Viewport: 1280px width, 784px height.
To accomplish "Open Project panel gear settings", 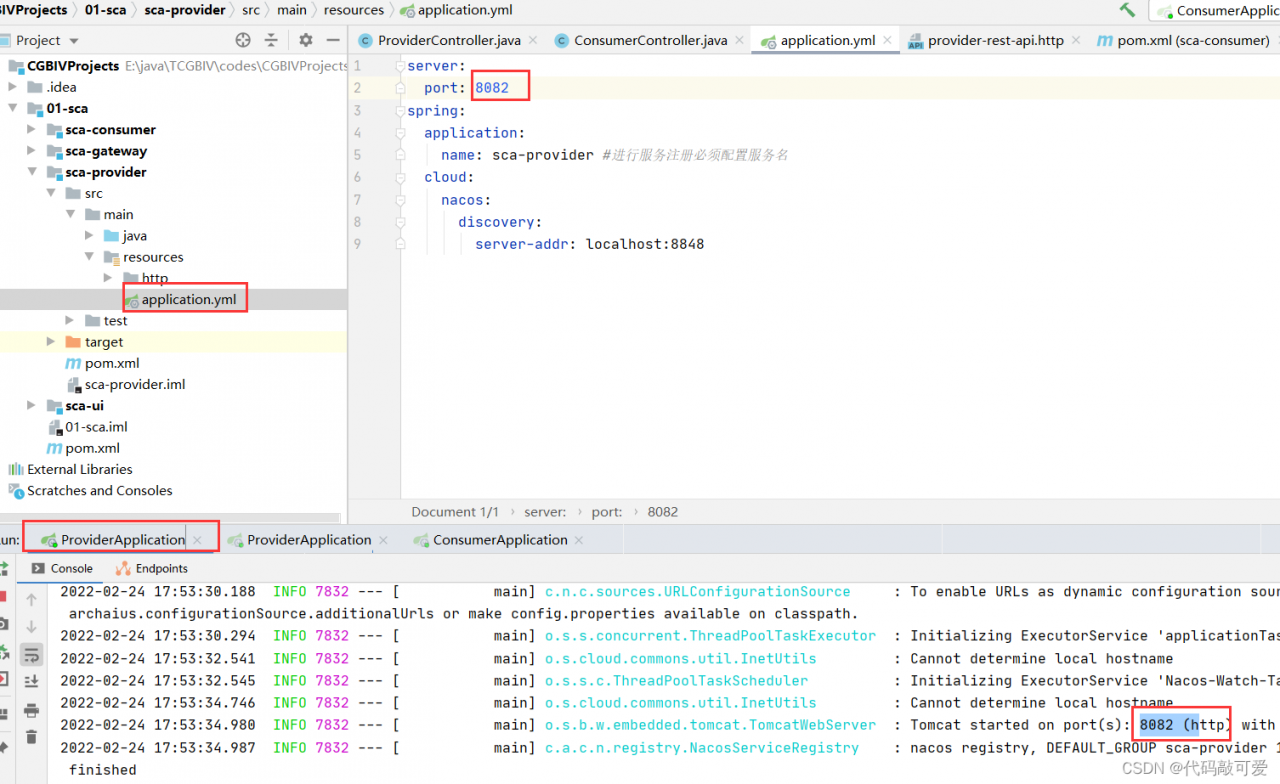I will coord(306,40).
